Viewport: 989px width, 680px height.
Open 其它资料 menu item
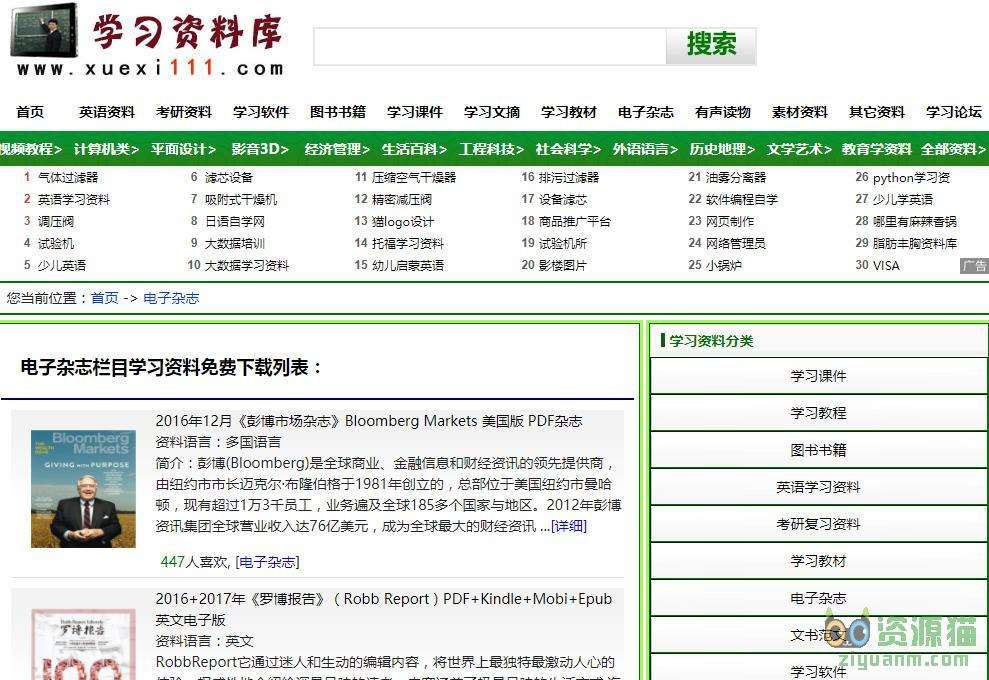click(x=876, y=112)
